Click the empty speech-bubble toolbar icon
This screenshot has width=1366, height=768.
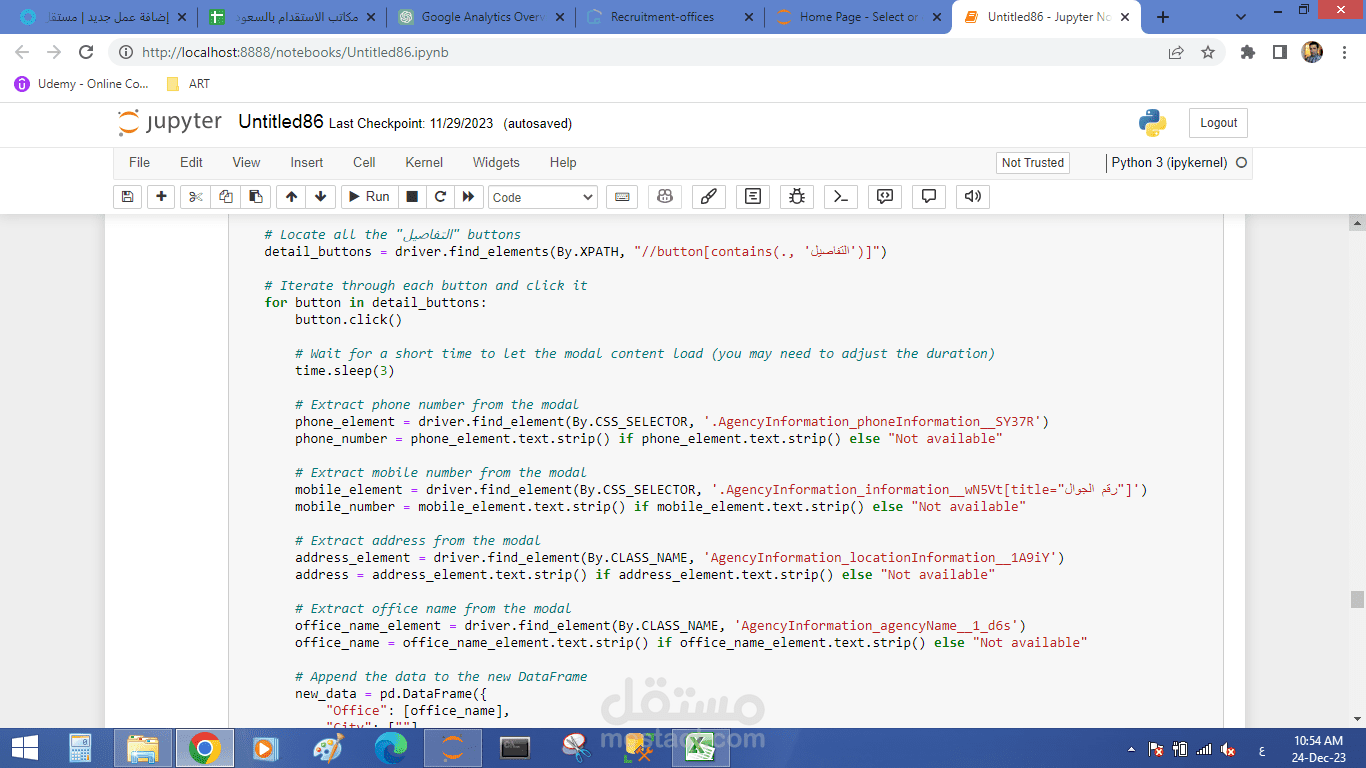[x=929, y=197]
